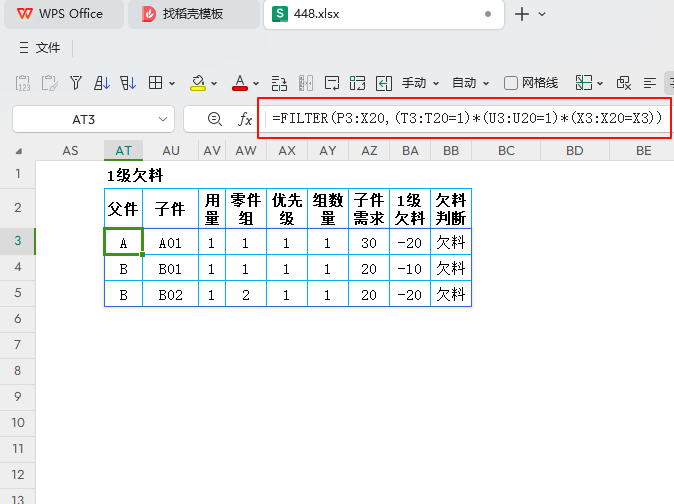Image resolution: width=674 pixels, height=504 pixels.
Task: Click the paste formatting clipboard icon
Action: pyautogui.click(x=49, y=82)
